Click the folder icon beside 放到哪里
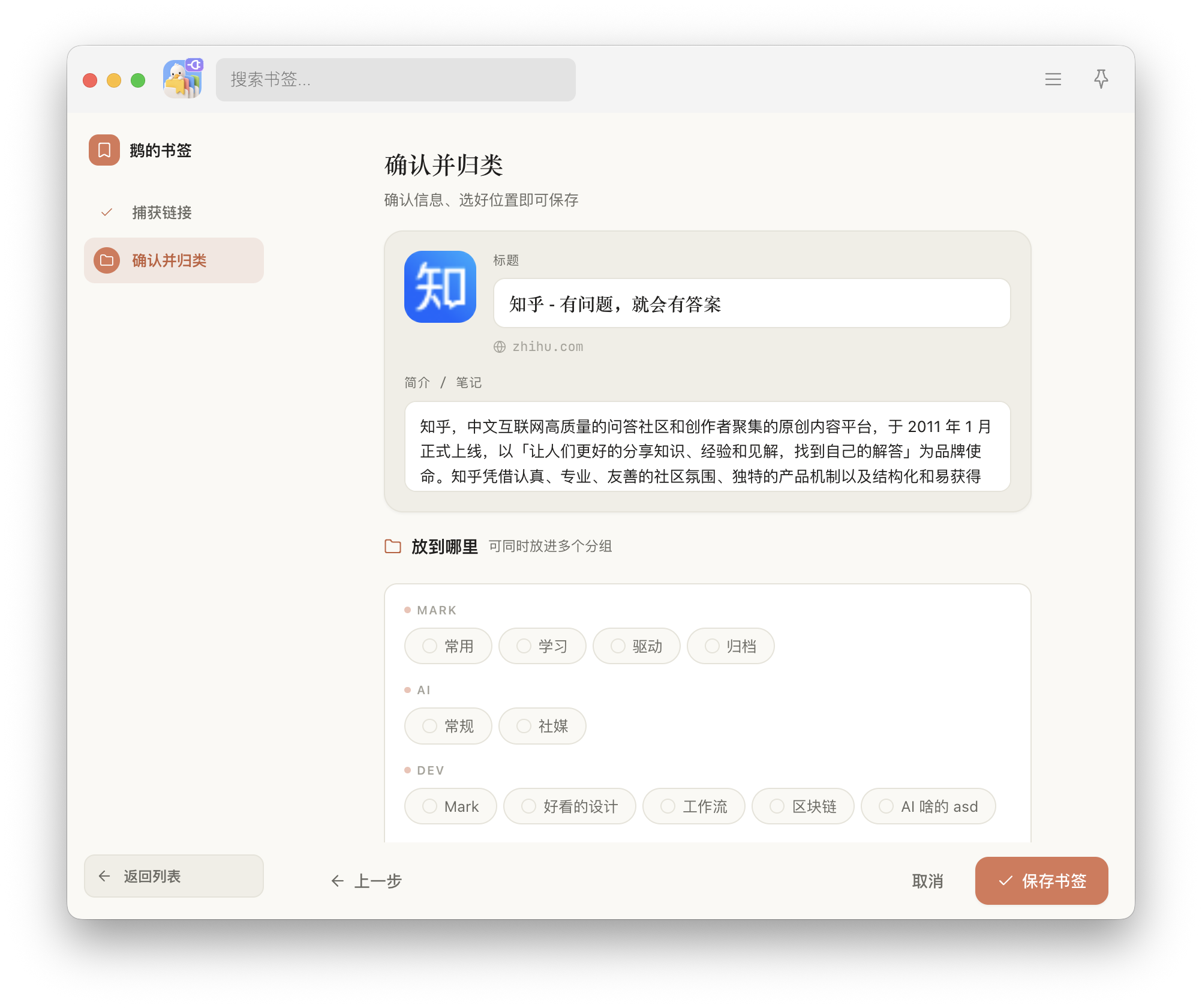This screenshot has width=1202, height=1008. pyautogui.click(x=393, y=547)
